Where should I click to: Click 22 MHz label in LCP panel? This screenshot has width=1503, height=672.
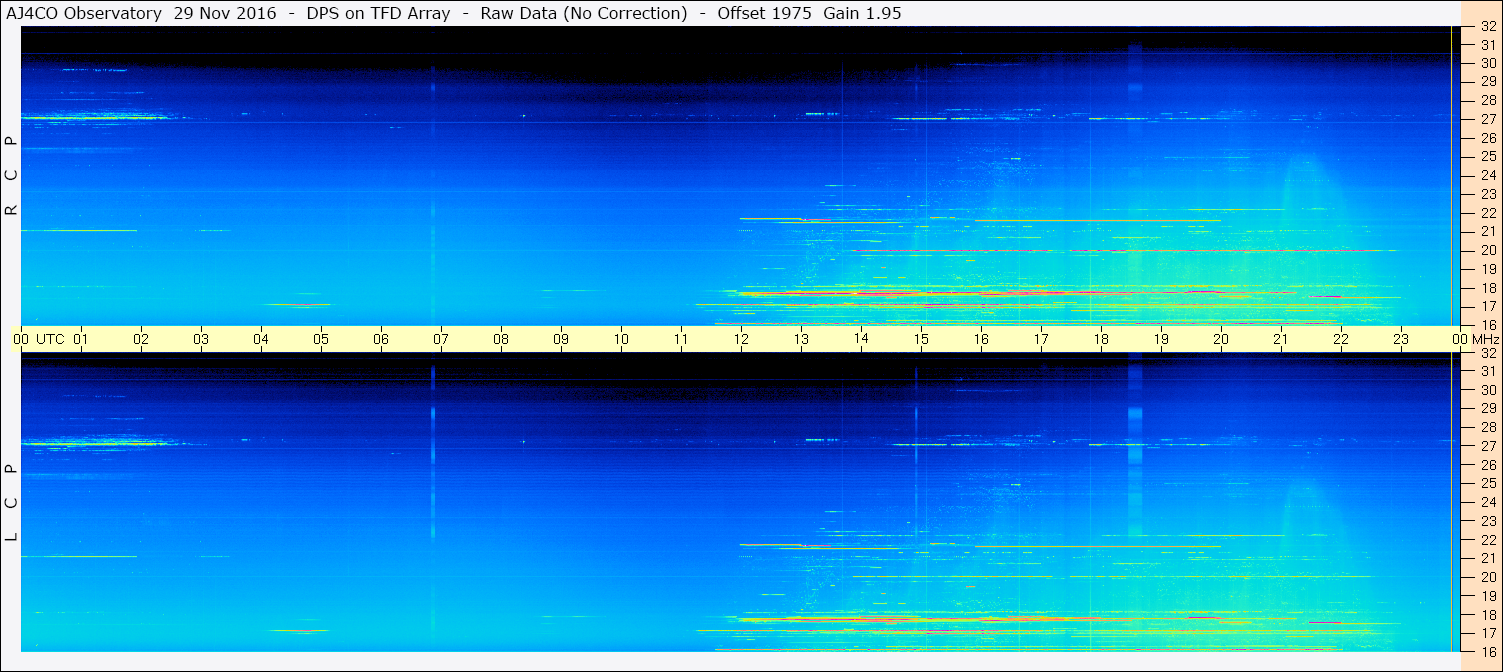click(1487, 540)
